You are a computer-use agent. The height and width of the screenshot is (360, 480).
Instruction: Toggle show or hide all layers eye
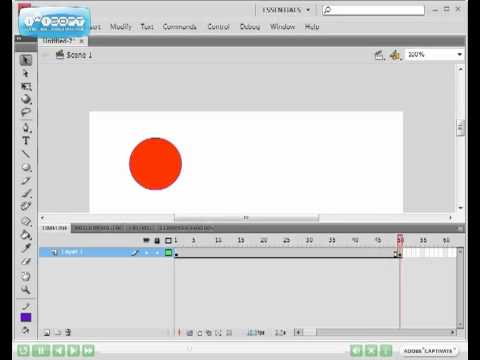[x=146, y=240]
